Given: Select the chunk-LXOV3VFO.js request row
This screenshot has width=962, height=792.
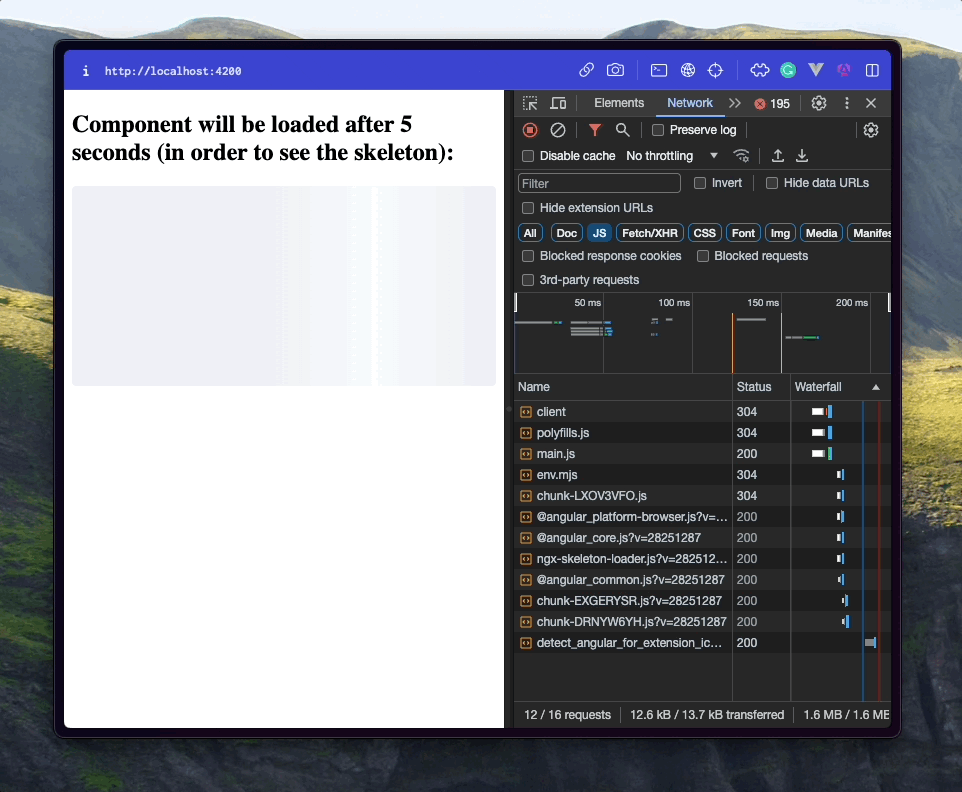Looking at the screenshot, I should click(702, 496).
